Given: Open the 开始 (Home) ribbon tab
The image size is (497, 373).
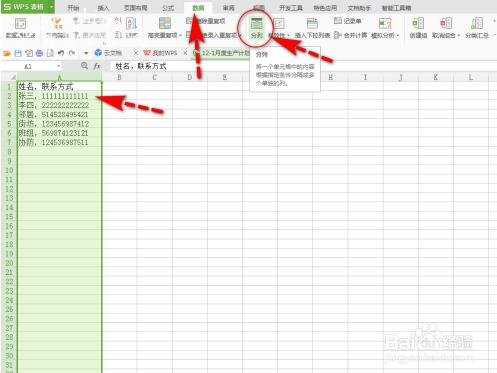Looking at the screenshot, I should pyautogui.click(x=73, y=8).
